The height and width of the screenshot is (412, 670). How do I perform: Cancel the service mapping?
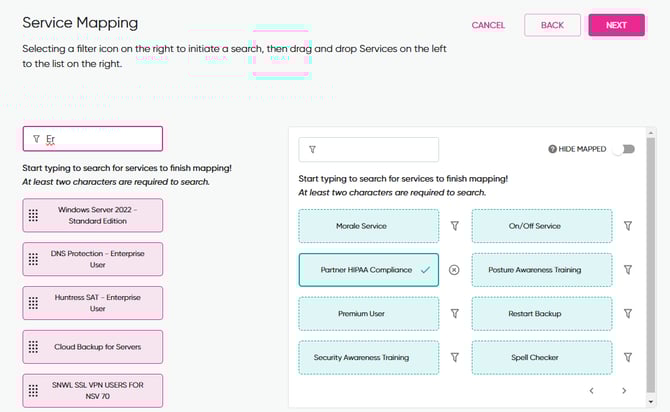pos(488,25)
